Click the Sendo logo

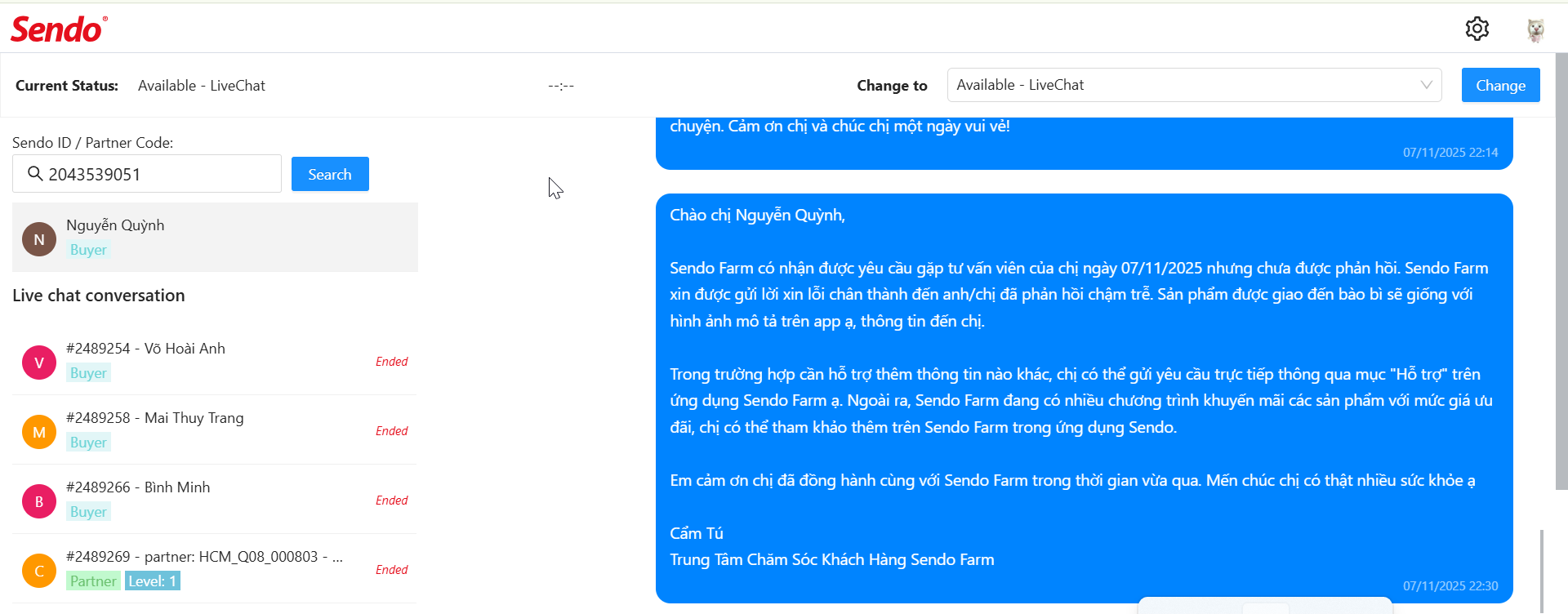(x=59, y=29)
